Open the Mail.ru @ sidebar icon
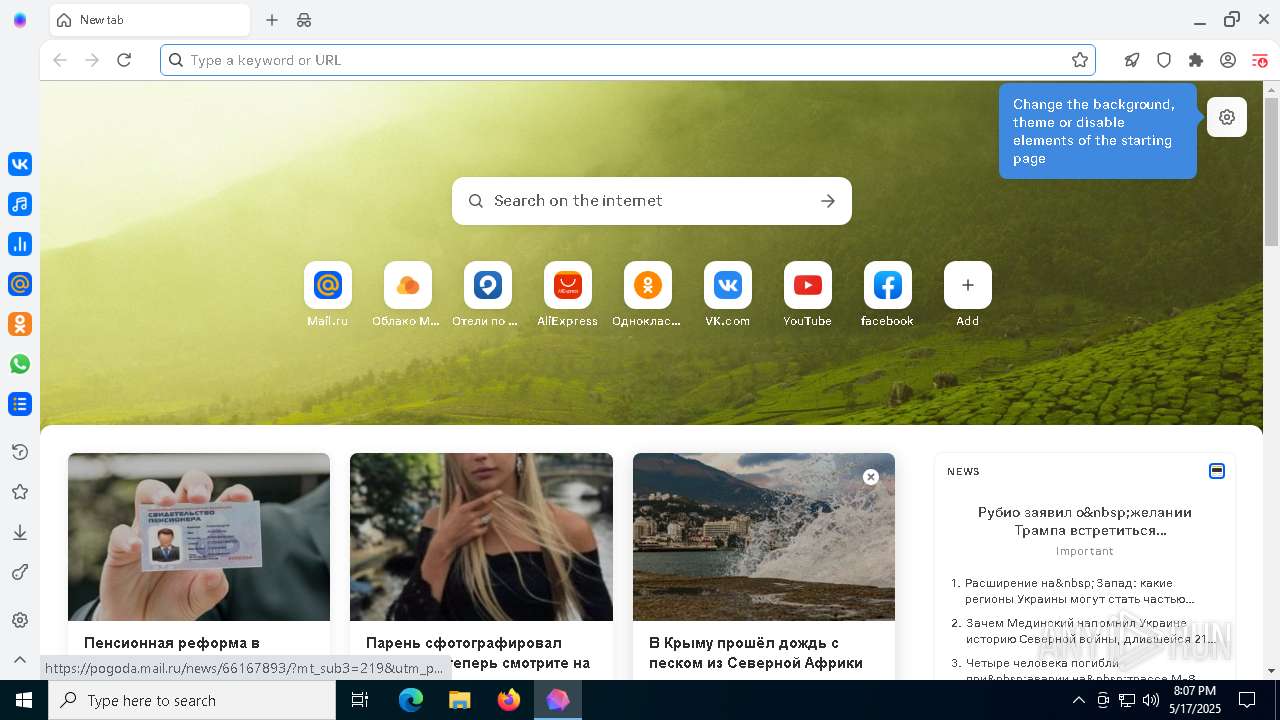 [x=20, y=284]
